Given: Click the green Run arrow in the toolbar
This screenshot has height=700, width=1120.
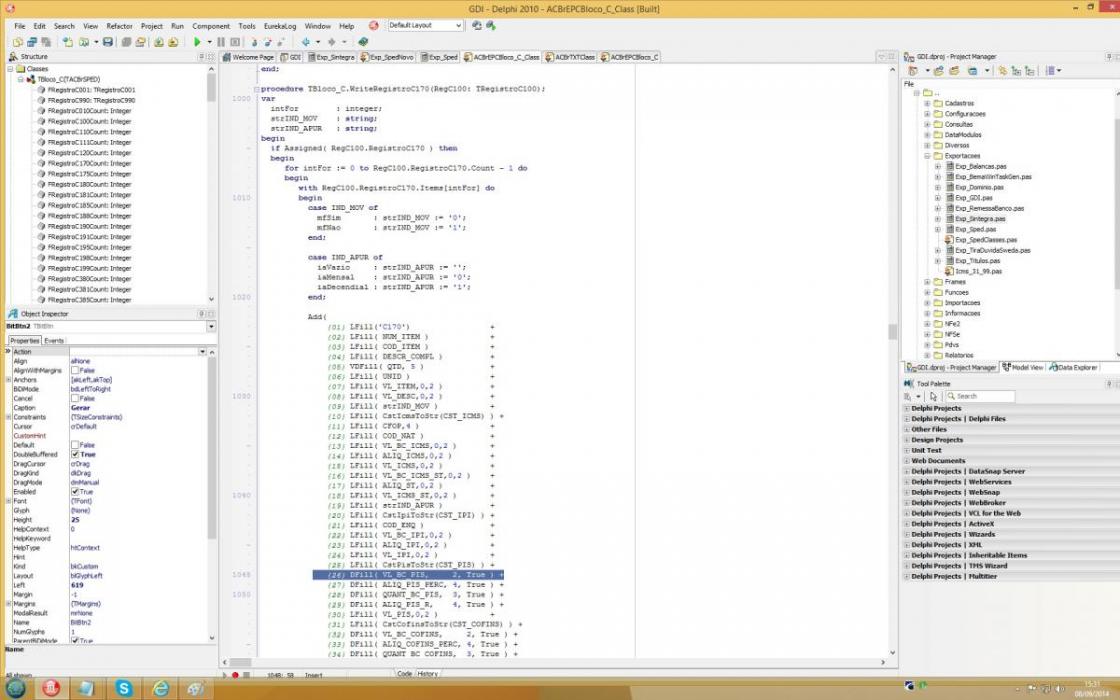Looking at the screenshot, I should pos(197,42).
